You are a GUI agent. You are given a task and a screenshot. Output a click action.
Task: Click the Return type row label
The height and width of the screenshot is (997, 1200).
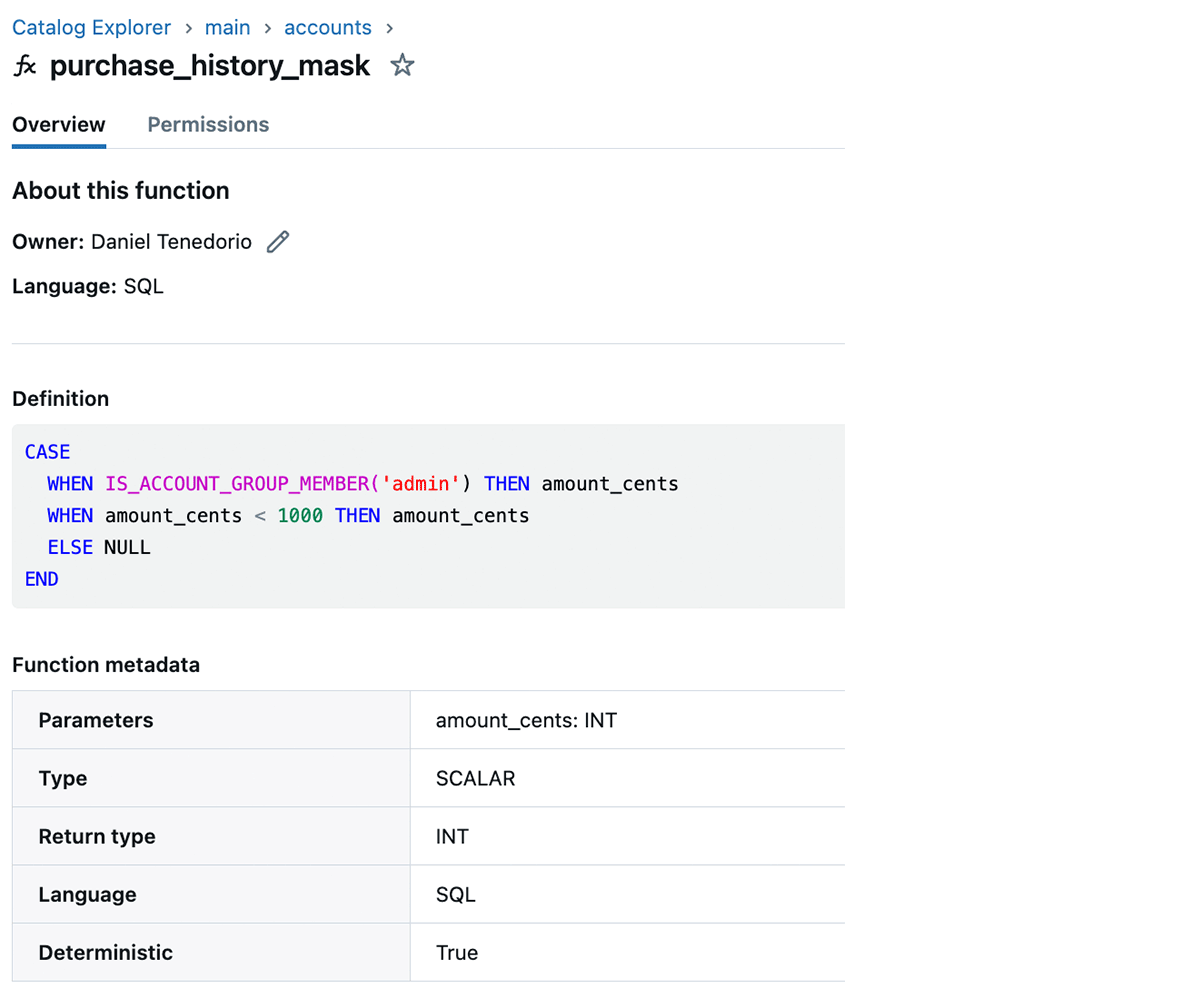click(x=97, y=836)
